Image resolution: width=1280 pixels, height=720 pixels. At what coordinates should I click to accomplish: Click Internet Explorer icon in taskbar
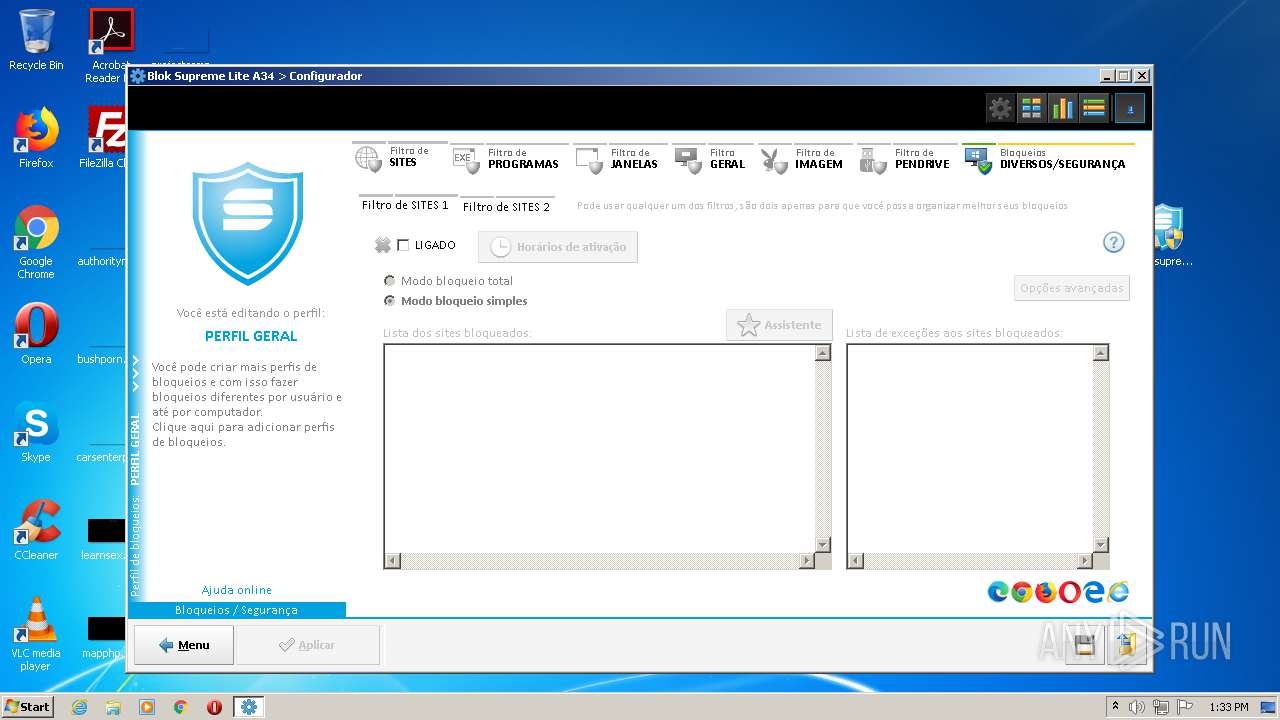(79, 707)
